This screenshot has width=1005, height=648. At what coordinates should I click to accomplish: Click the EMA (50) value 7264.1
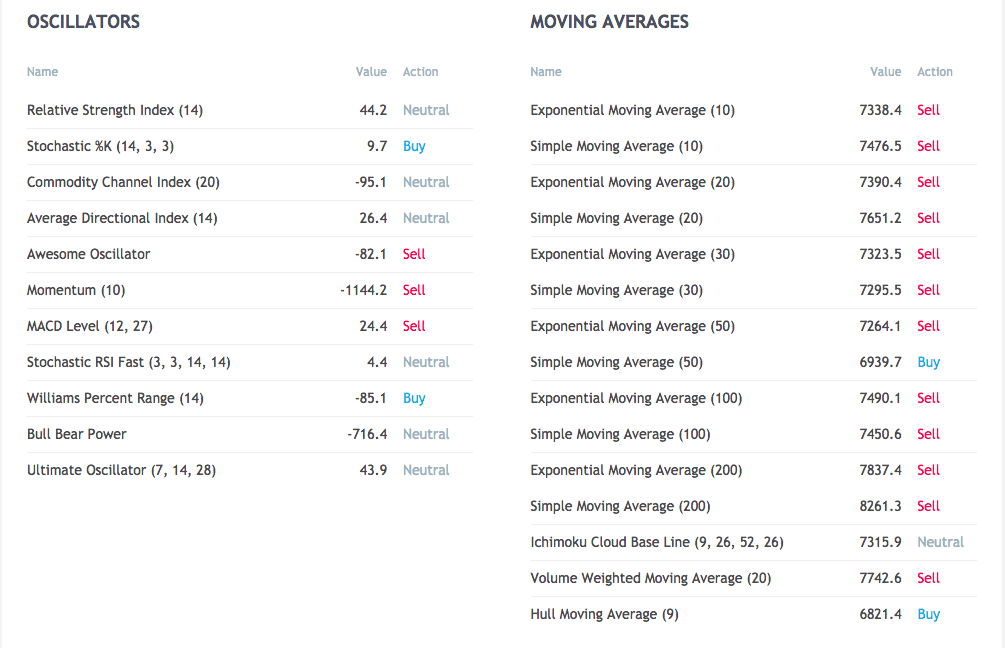click(x=880, y=326)
